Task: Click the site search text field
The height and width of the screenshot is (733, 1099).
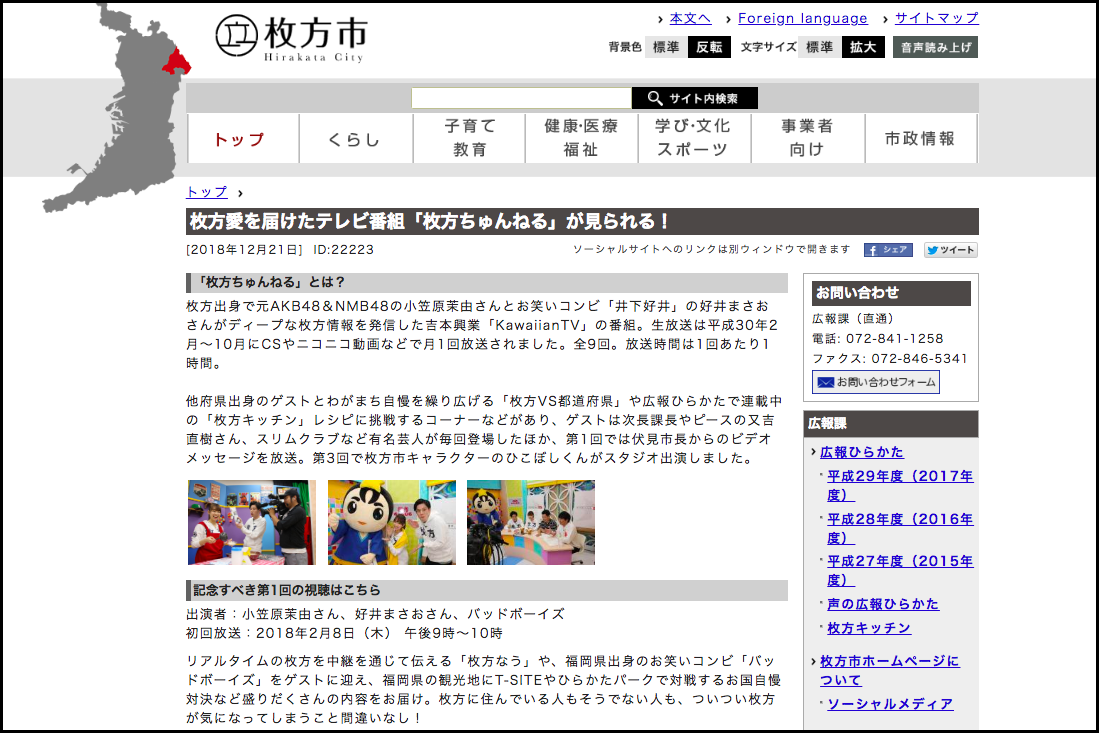Action: (x=521, y=98)
